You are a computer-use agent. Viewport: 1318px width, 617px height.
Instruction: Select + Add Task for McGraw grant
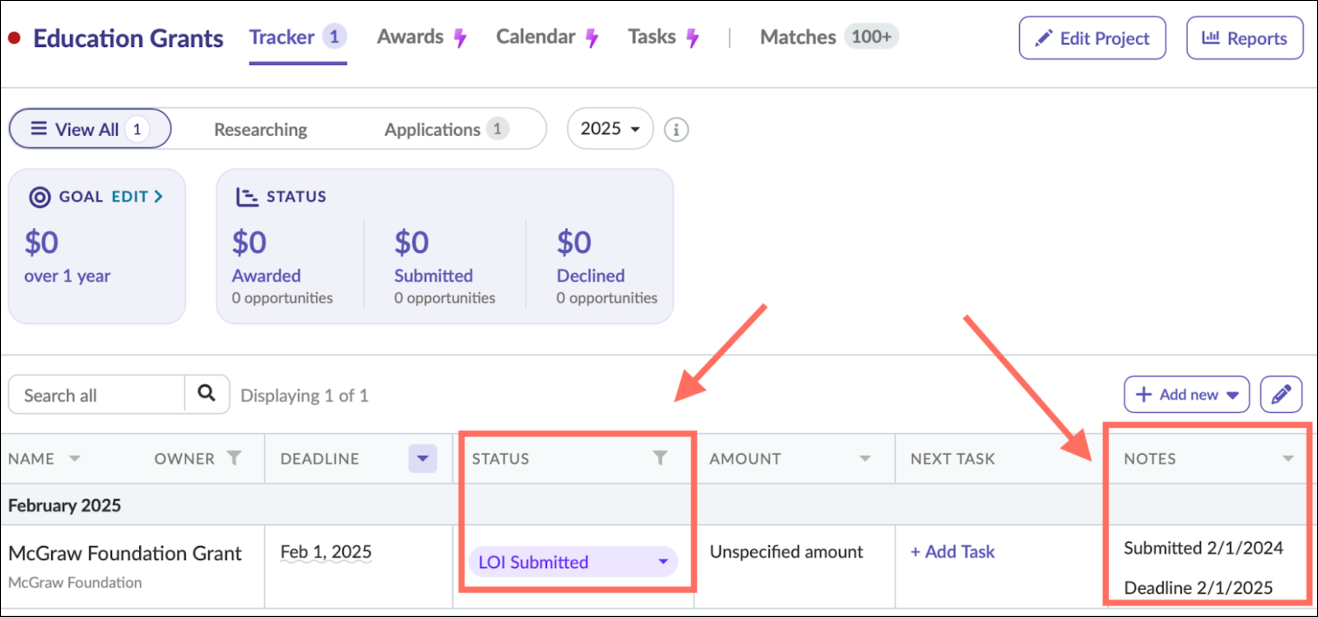[x=951, y=551]
